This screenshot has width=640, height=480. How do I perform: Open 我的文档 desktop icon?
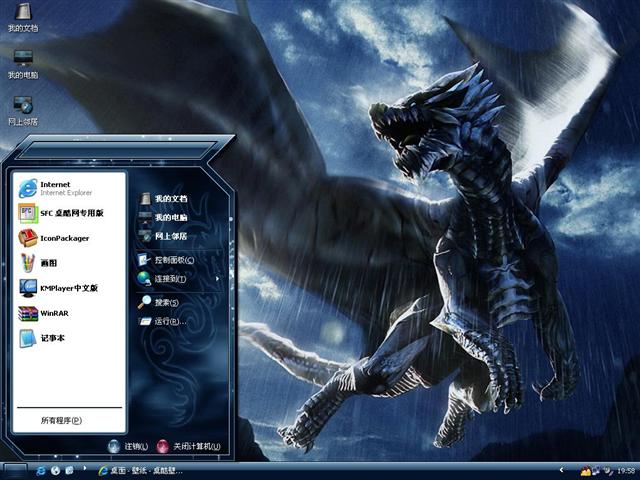(23, 18)
